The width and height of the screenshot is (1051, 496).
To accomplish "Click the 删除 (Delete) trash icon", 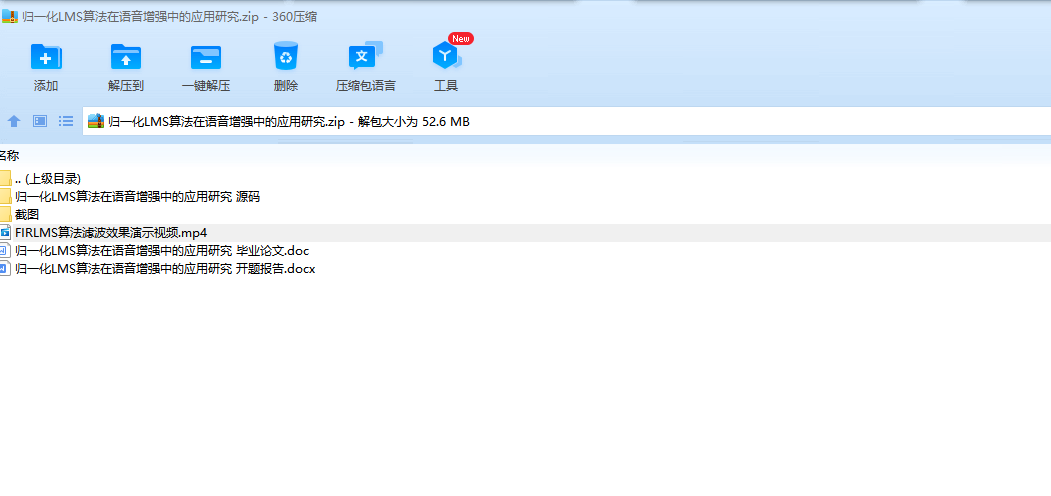I will (286, 56).
